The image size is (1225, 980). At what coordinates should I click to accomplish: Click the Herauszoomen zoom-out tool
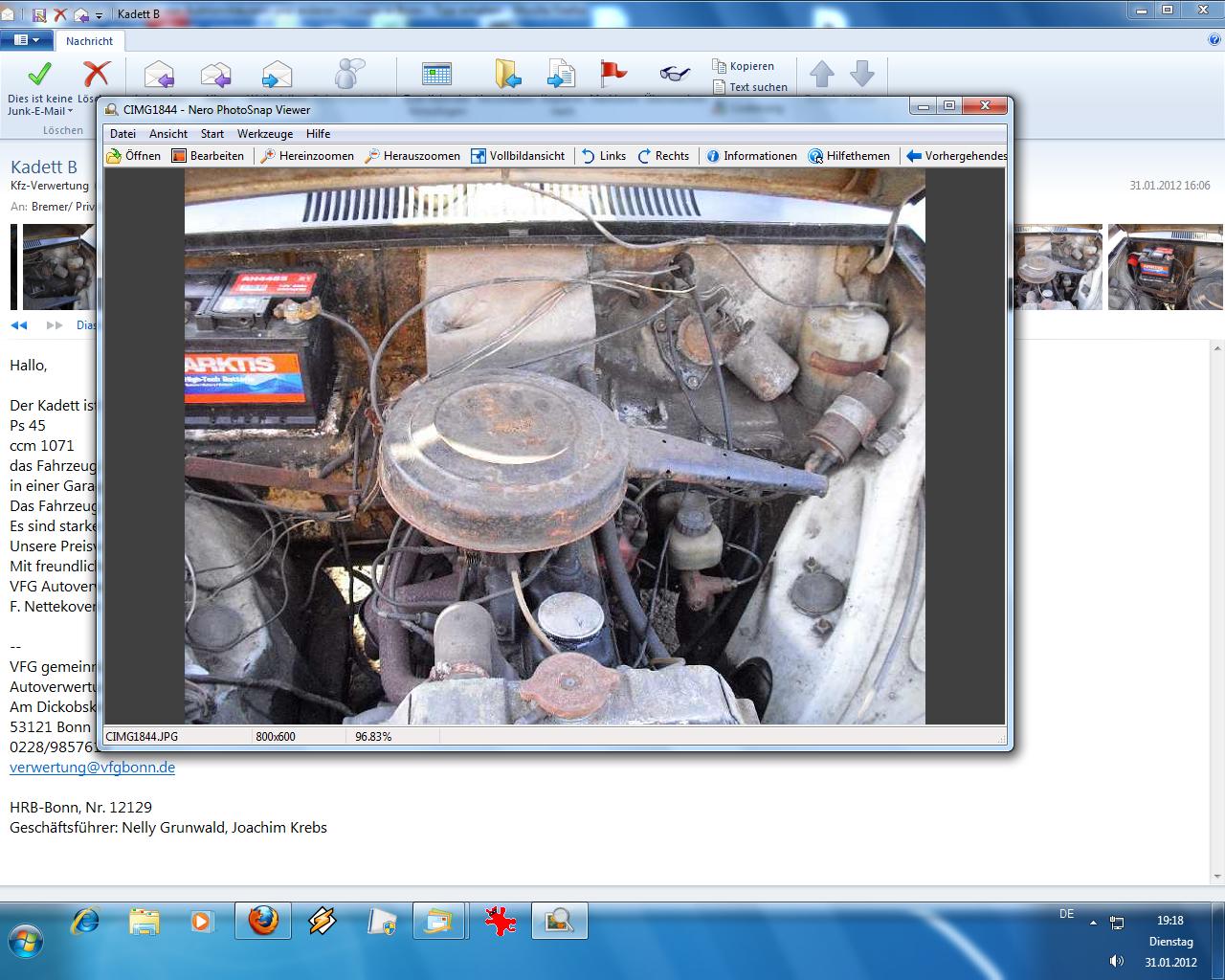412,156
